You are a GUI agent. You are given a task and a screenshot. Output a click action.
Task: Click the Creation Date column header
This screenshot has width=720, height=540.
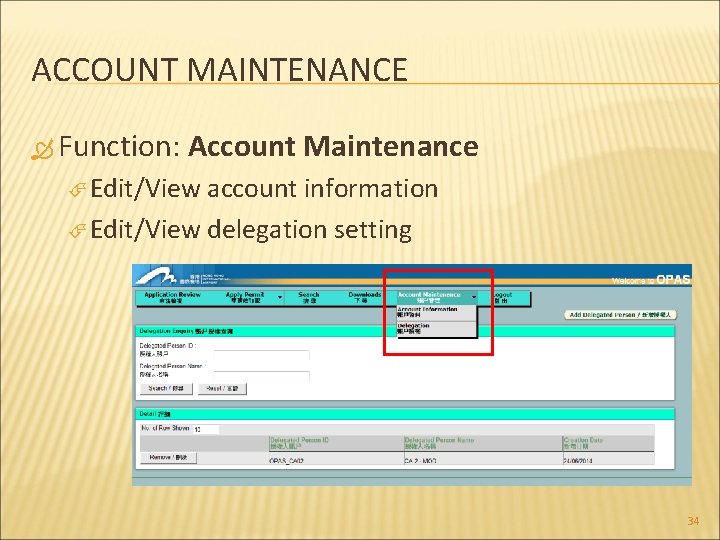click(608, 443)
